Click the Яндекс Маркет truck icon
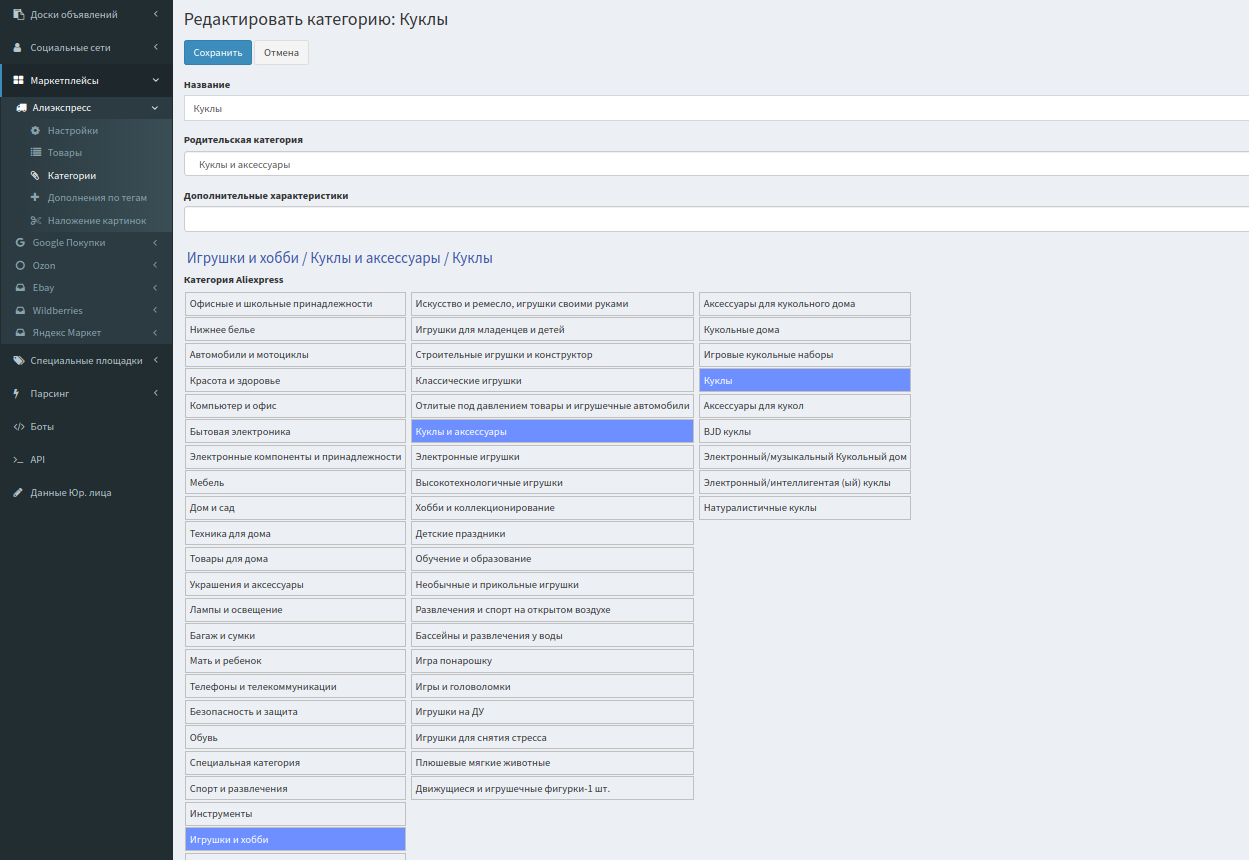The width and height of the screenshot is (1249, 860). [x=21, y=333]
